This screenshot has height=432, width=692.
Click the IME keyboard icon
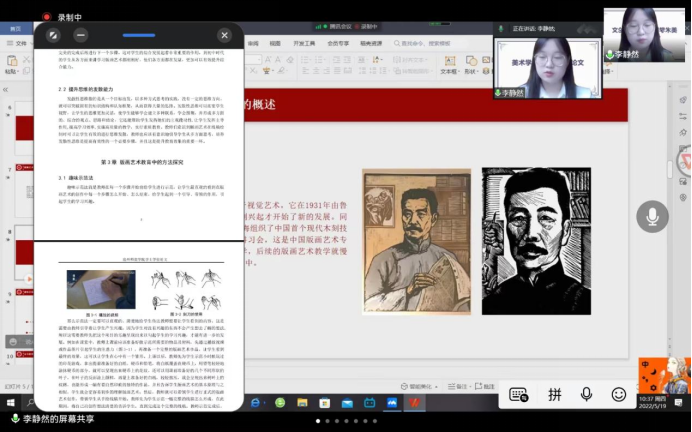(x=519, y=394)
